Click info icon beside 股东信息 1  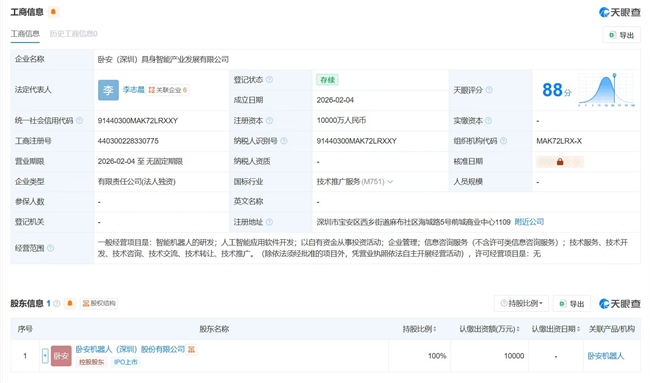point(56,303)
